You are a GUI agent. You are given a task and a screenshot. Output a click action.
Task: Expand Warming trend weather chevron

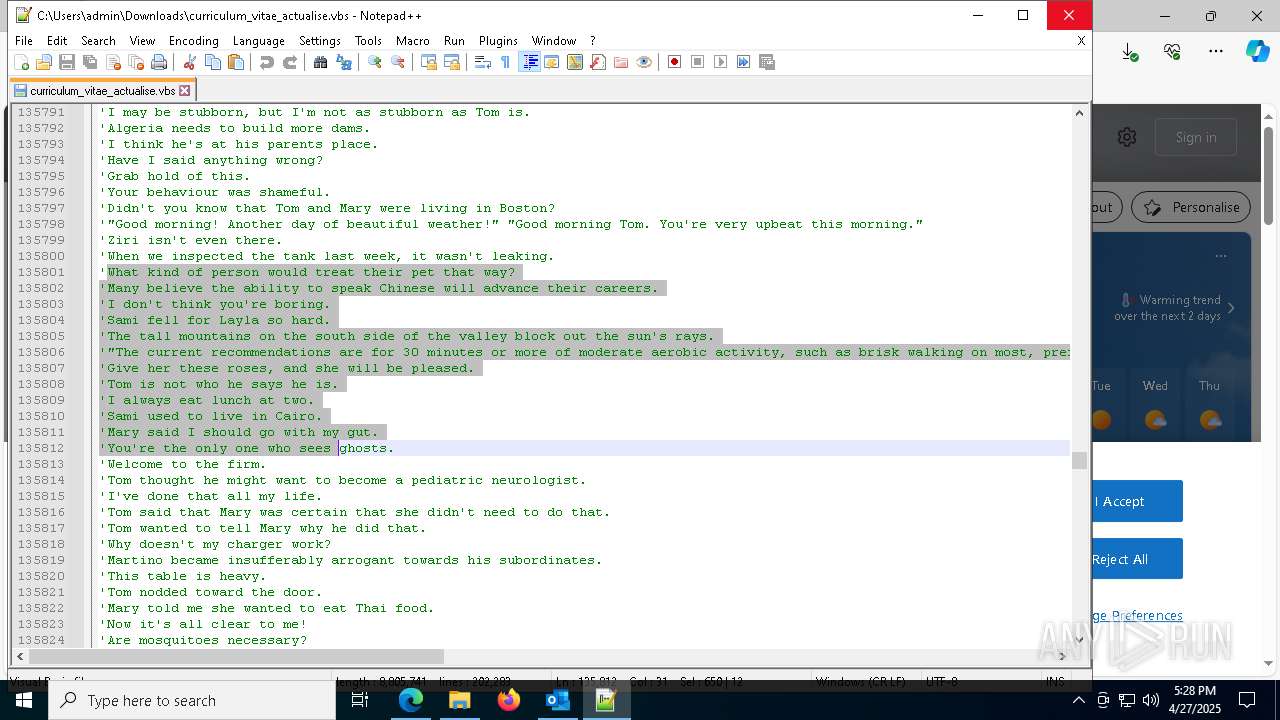point(1231,308)
